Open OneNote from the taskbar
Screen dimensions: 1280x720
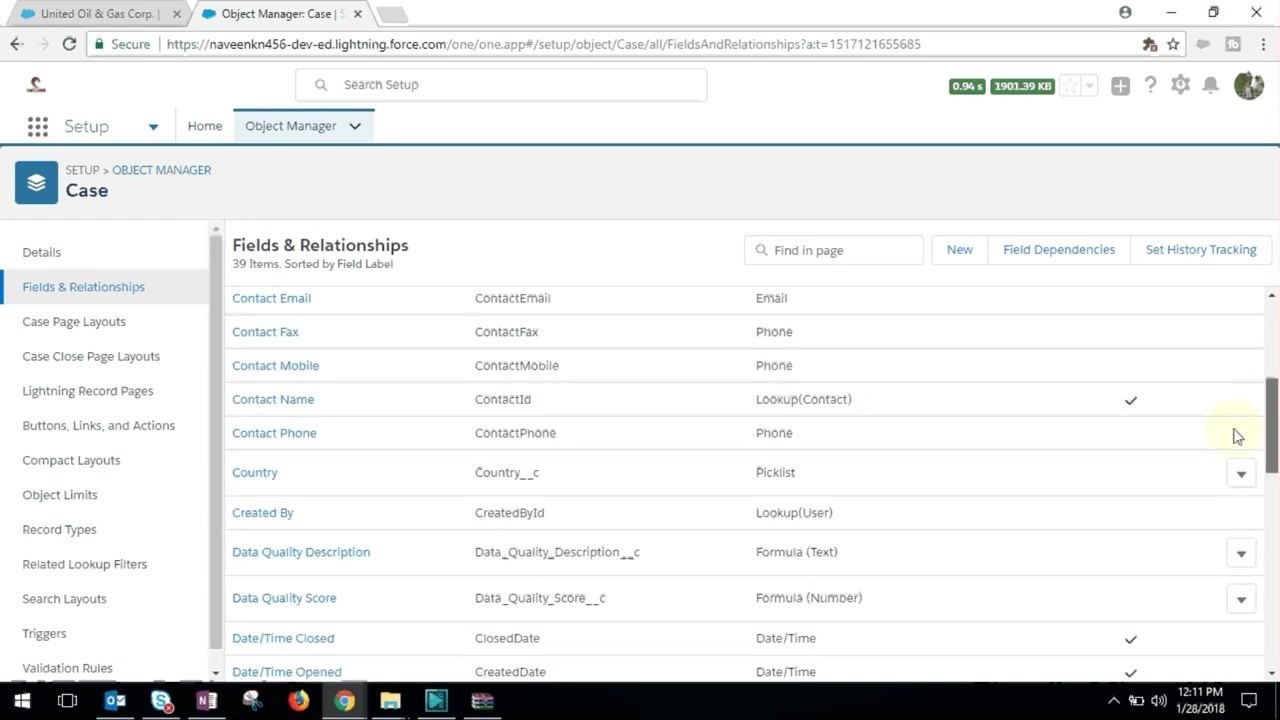pos(207,701)
